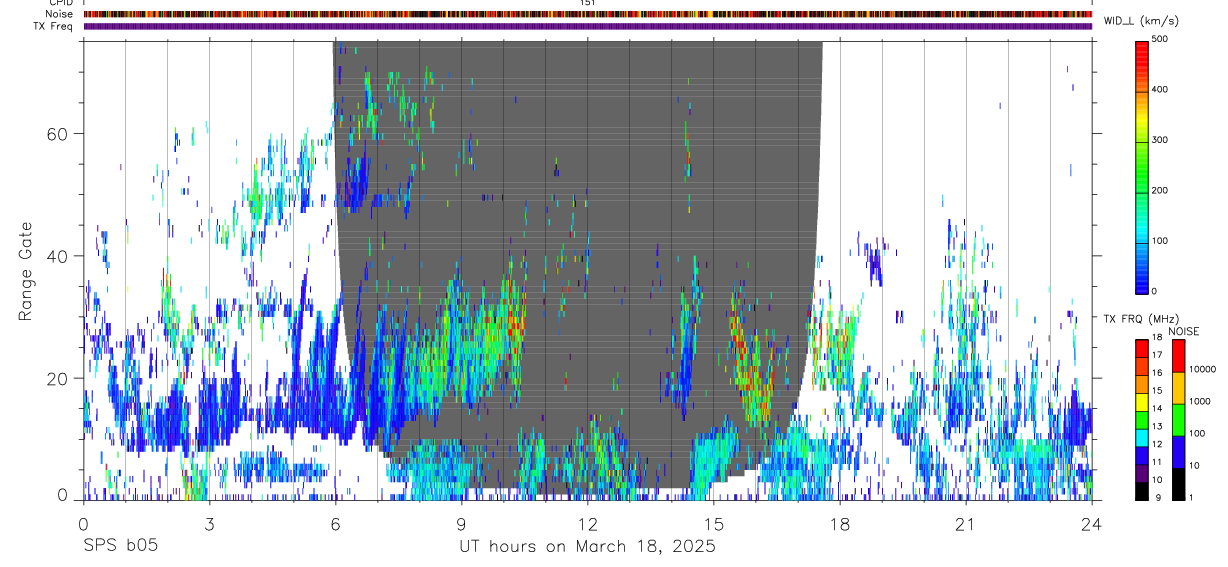Image resolution: width=1228 pixels, height=567 pixels.
Task: Click the 10000 noise scale label
Action: point(1201,369)
